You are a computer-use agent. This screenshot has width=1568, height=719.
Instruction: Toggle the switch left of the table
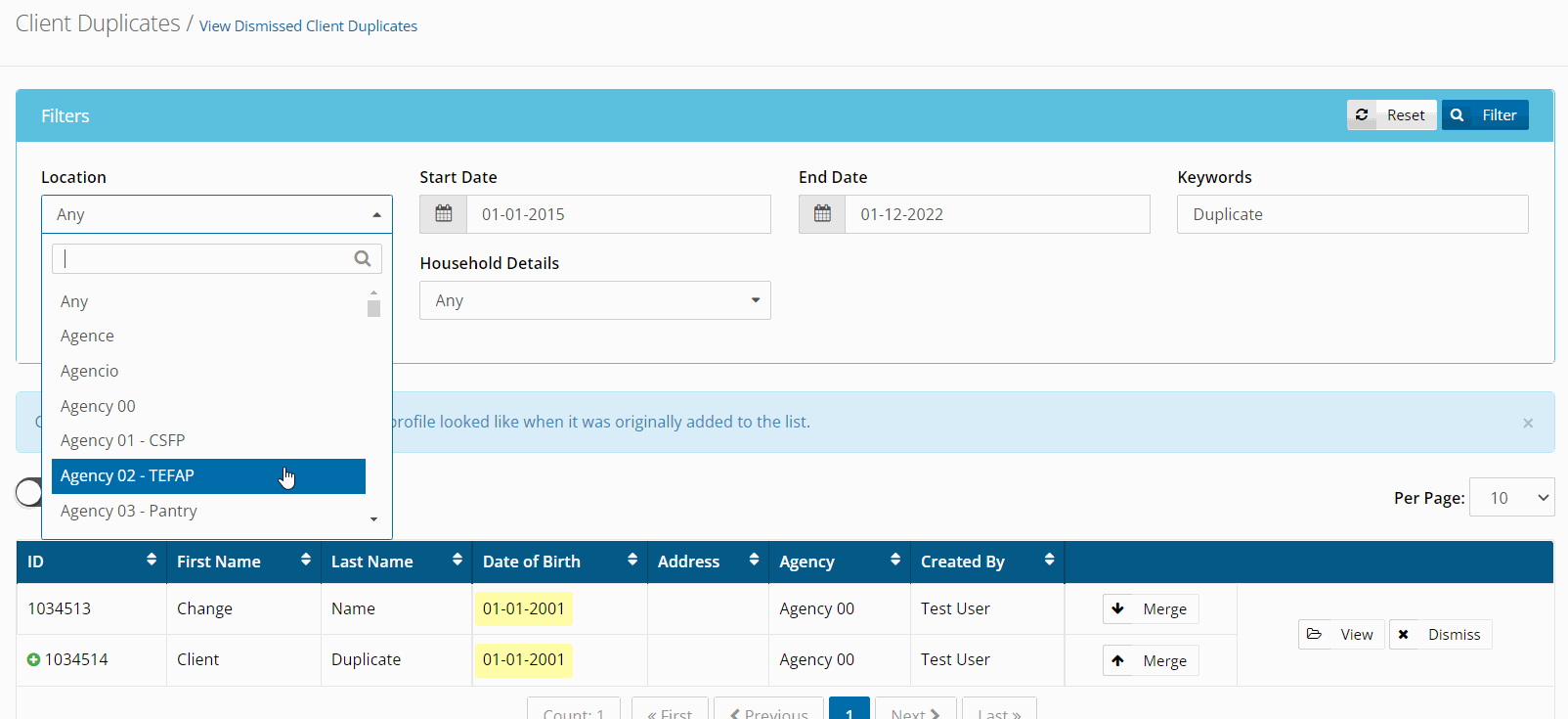coord(28,492)
